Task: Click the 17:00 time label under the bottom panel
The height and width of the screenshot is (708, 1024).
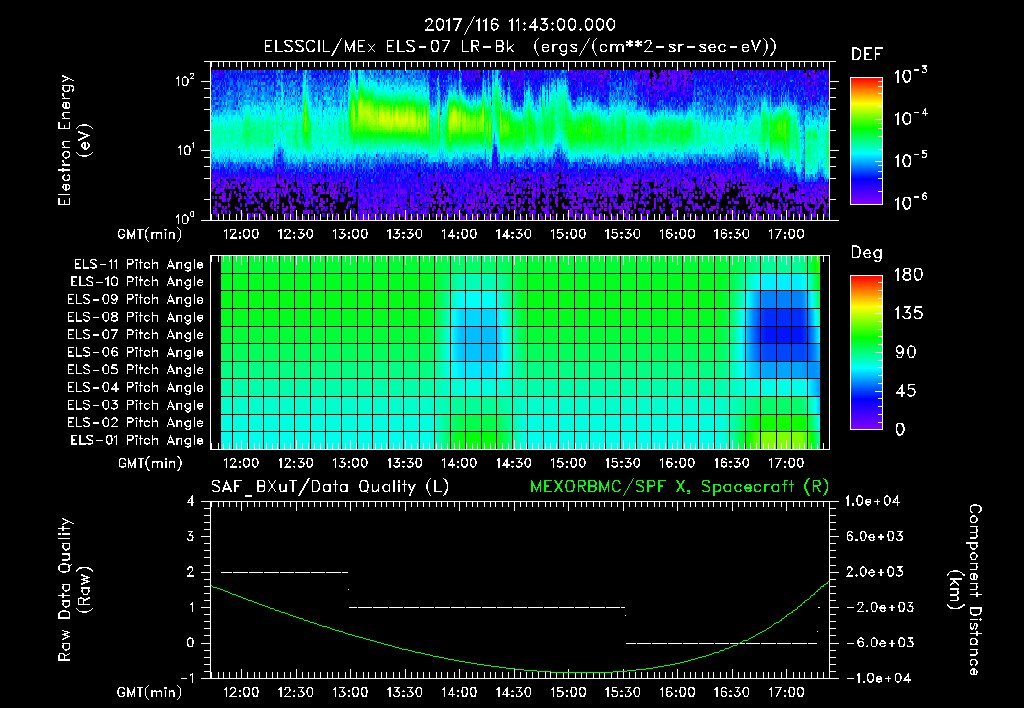Action: point(786,692)
